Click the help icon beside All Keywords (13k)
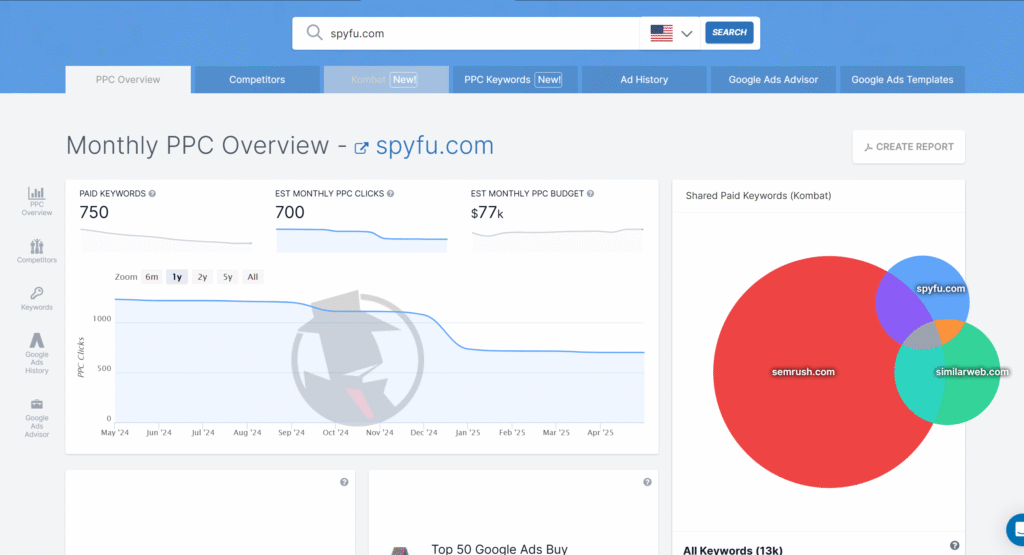 click(955, 545)
